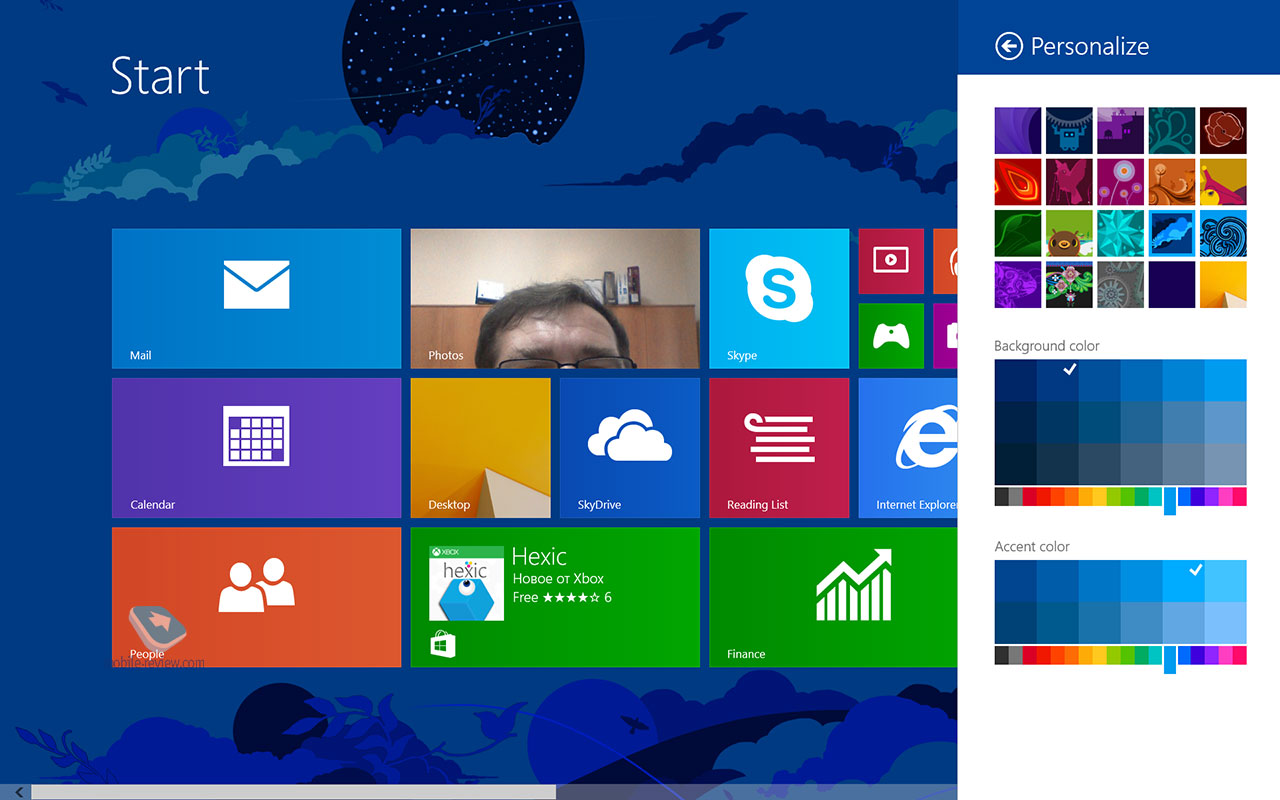Choose the purple ornate swirl background thumbnail
This screenshot has height=800, width=1280.
[1018, 284]
